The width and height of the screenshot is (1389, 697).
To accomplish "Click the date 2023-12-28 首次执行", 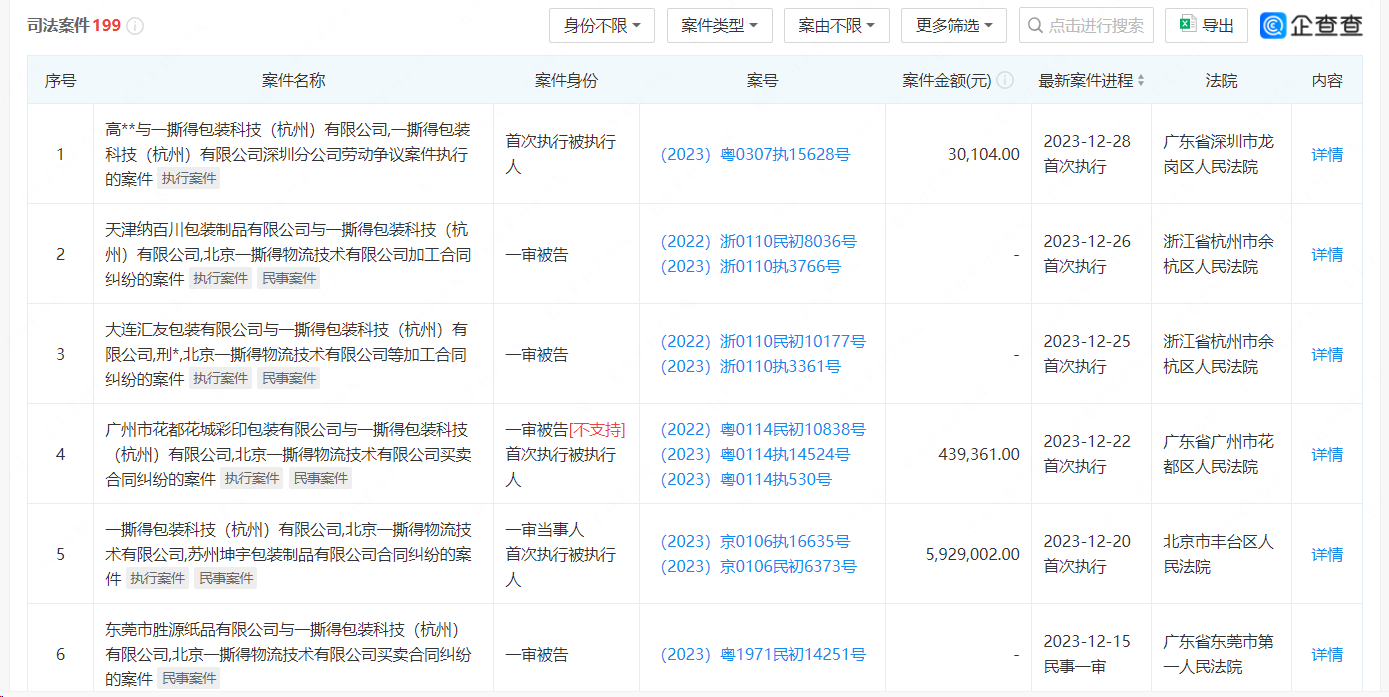I will 1087,154.
